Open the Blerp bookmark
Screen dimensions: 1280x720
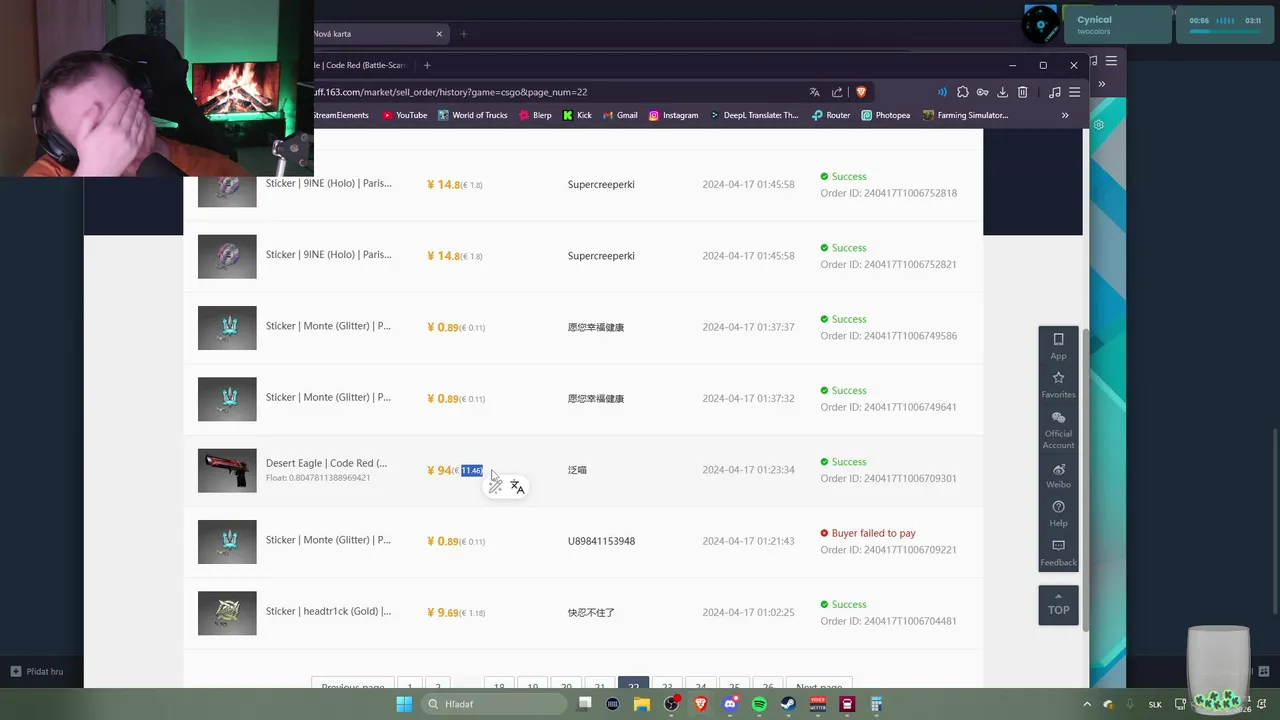click(535, 115)
